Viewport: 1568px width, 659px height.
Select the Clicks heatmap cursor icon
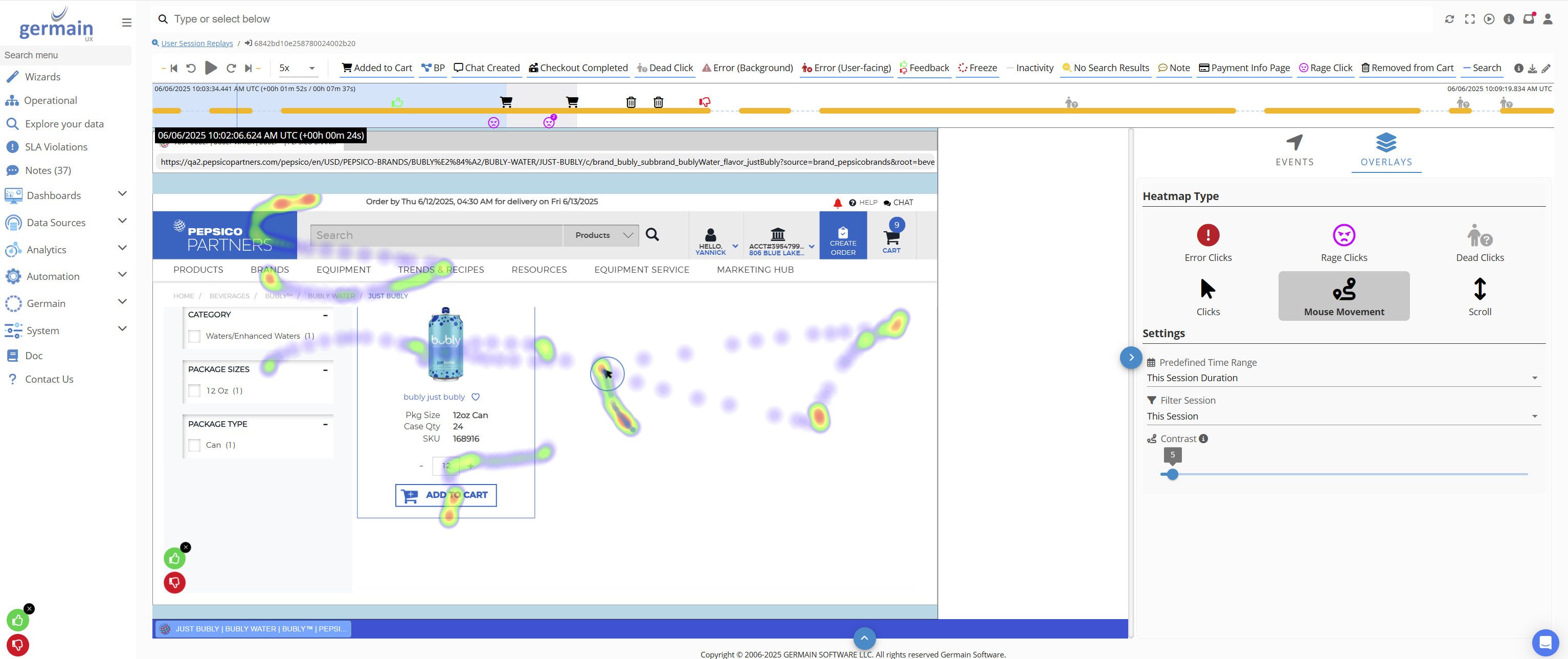(x=1207, y=289)
